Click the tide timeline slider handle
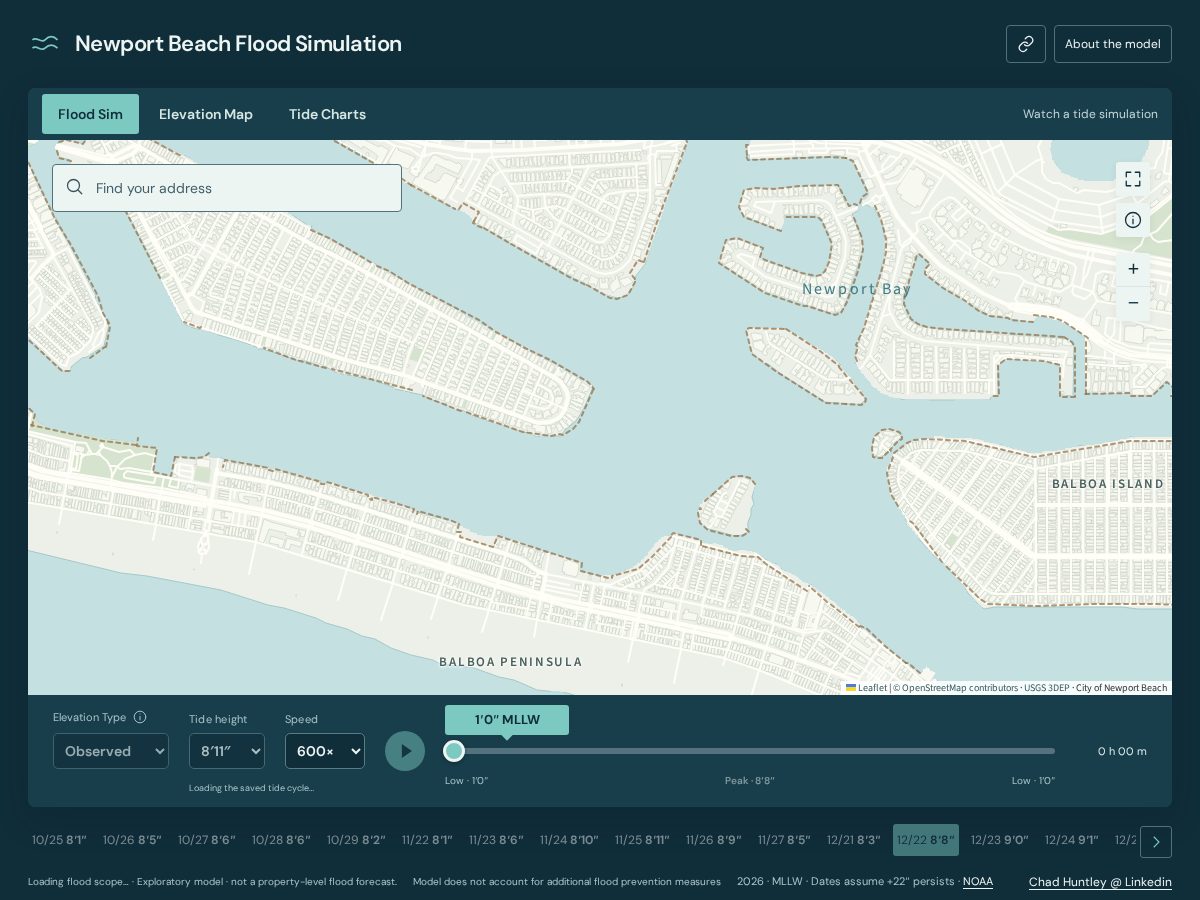The image size is (1200, 900). (454, 751)
